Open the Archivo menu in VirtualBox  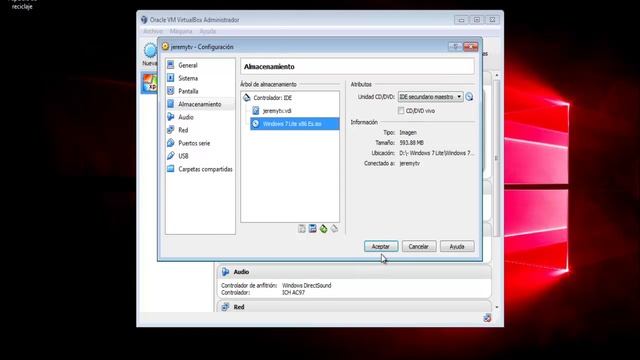coord(153,31)
